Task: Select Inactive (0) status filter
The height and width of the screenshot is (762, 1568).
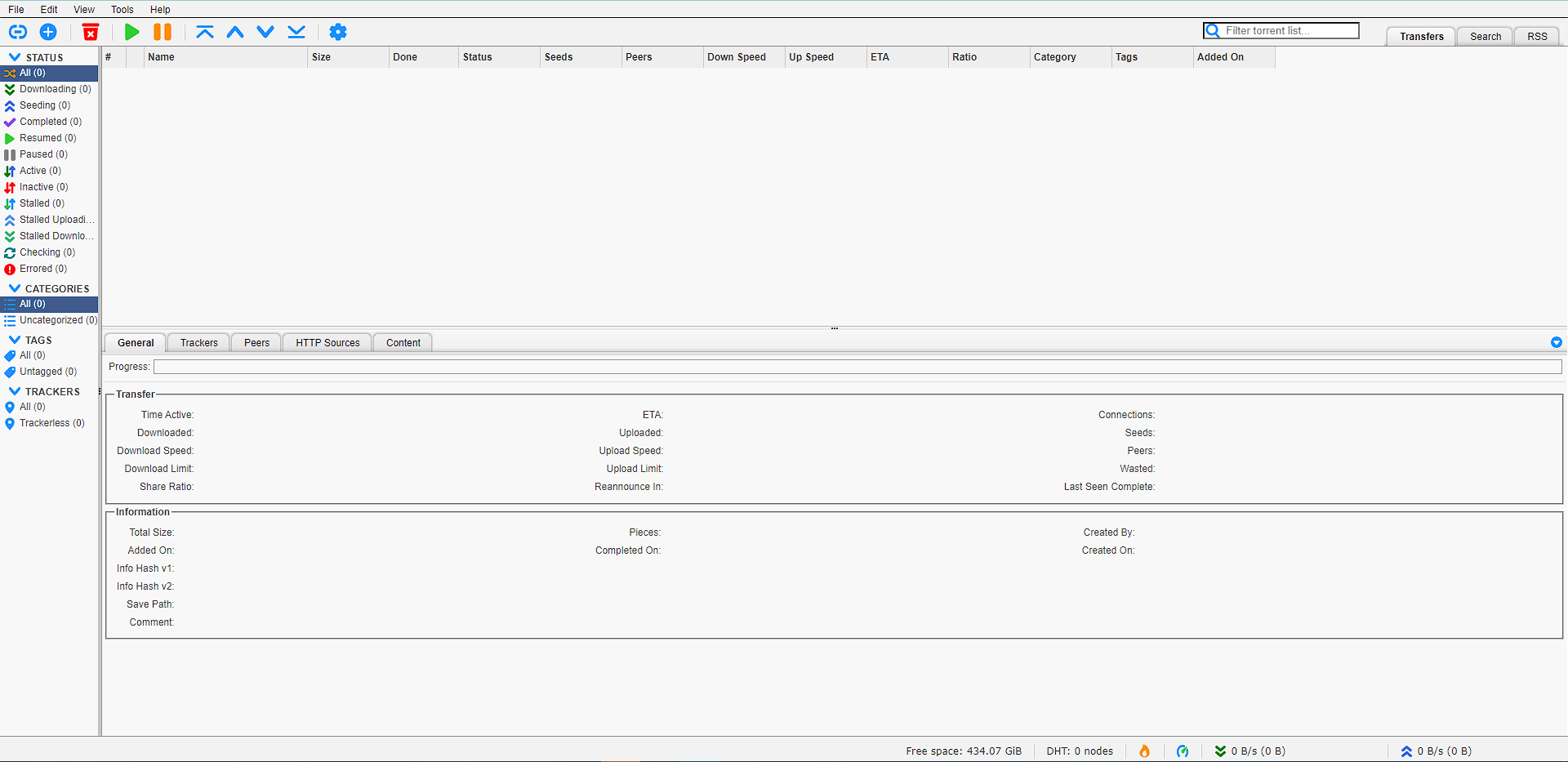Action: point(49,187)
